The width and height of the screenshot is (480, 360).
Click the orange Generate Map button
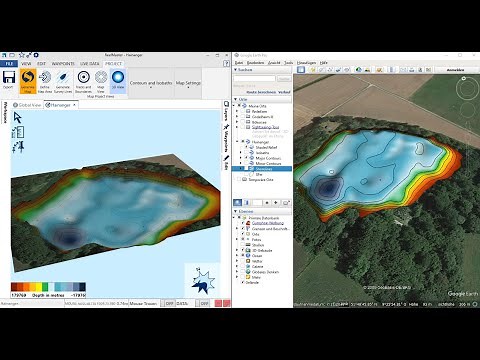pos(28,81)
